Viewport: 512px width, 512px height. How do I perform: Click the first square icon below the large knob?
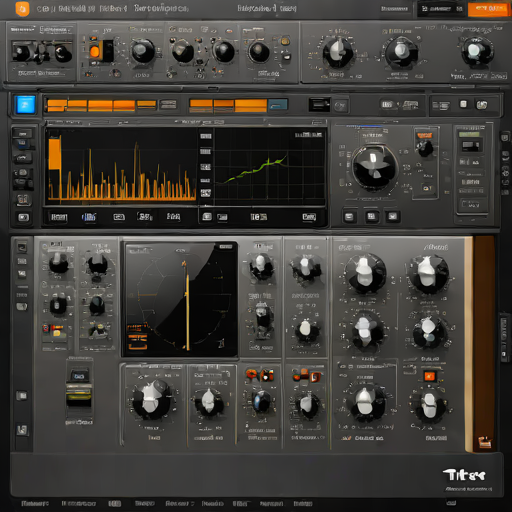(349, 217)
